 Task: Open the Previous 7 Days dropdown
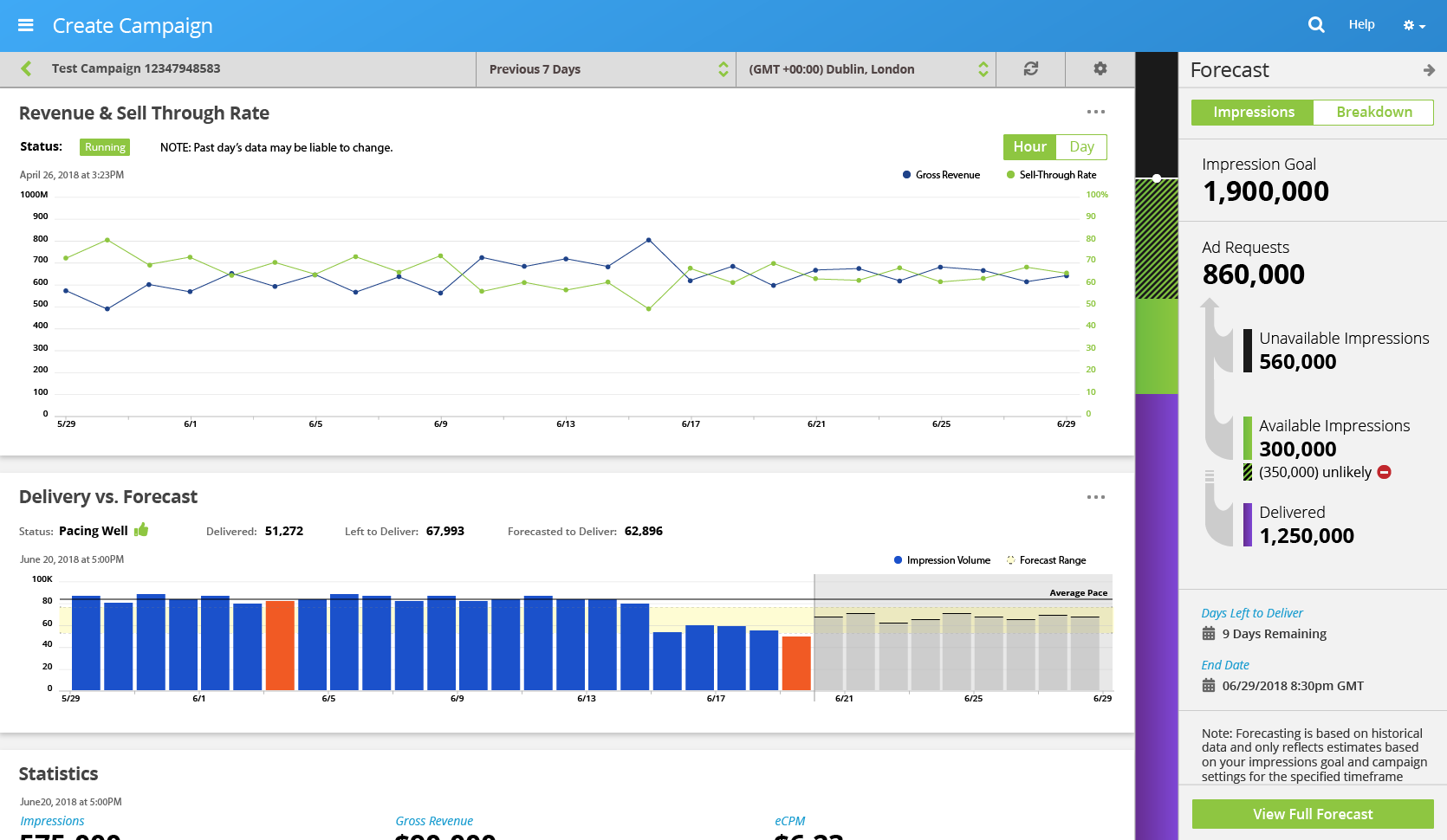pos(606,69)
